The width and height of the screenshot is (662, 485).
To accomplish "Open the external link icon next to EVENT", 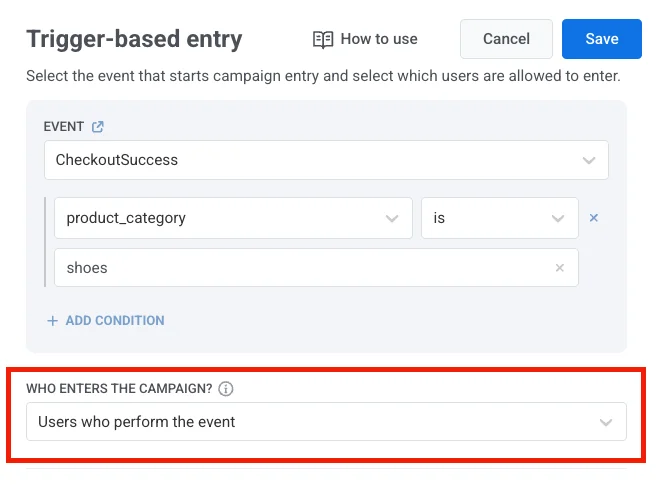I will coord(98,127).
